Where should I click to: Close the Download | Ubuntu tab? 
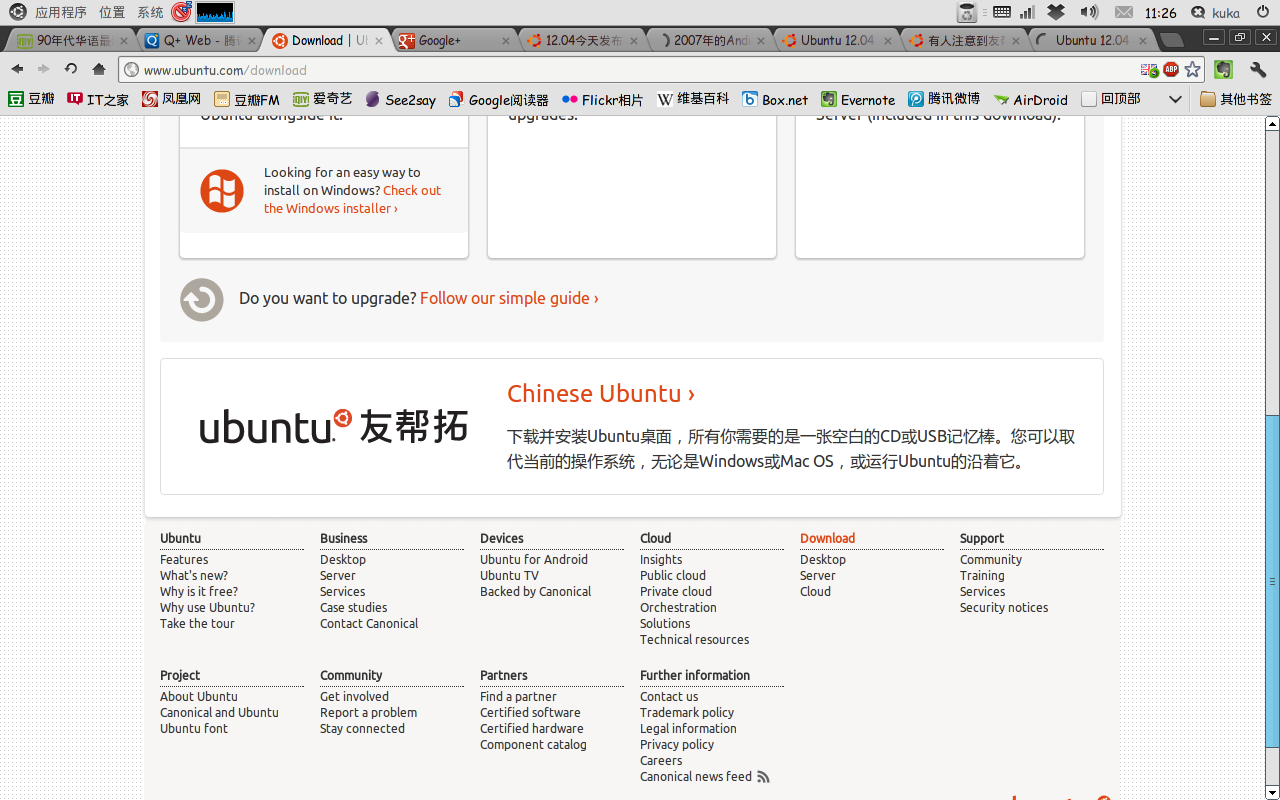380,41
